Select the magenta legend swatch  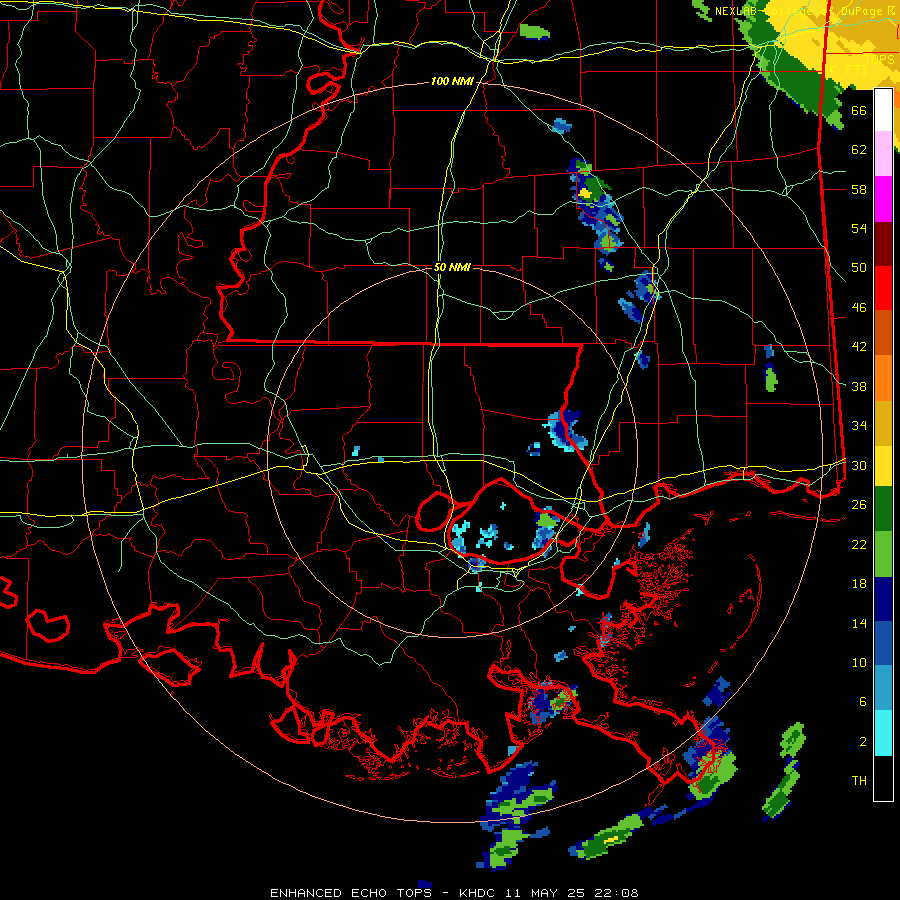click(x=883, y=199)
